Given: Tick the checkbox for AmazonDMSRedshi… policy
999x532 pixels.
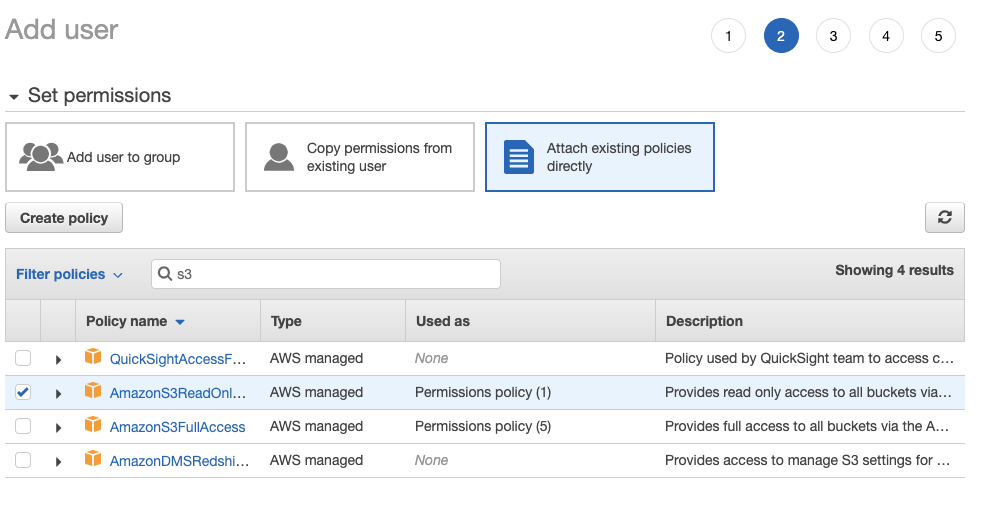Looking at the screenshot, I should [23, 460].
